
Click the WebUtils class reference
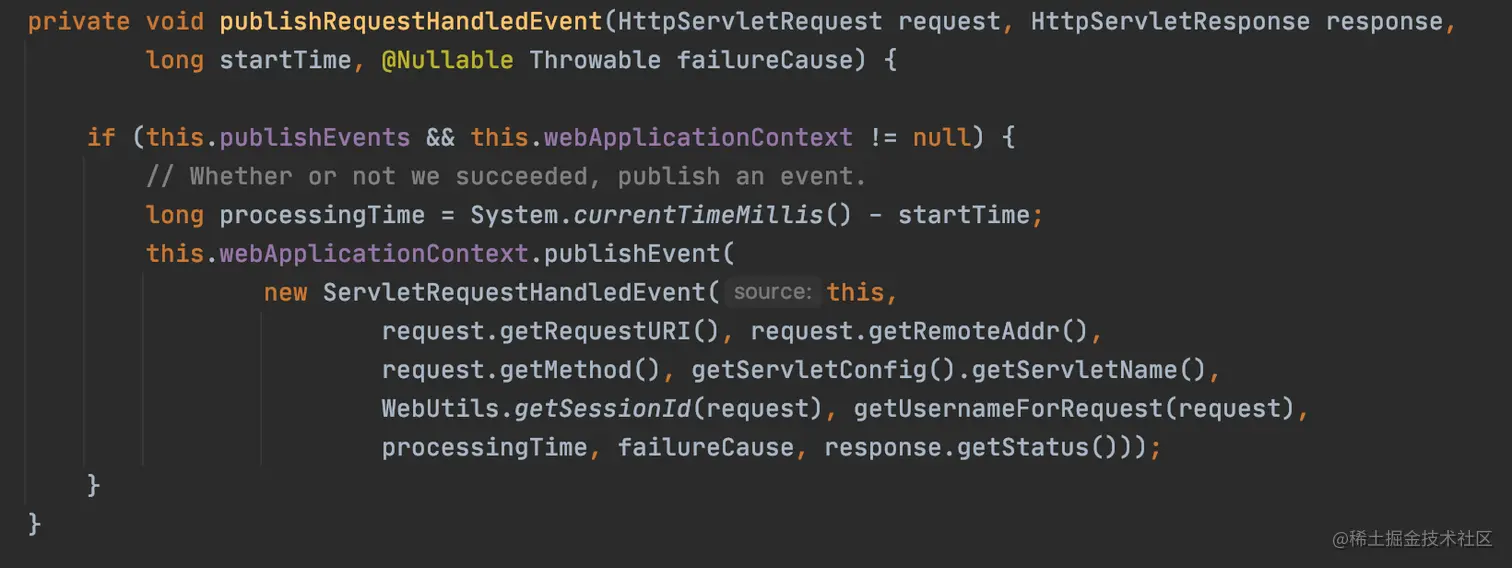point(440,409)
